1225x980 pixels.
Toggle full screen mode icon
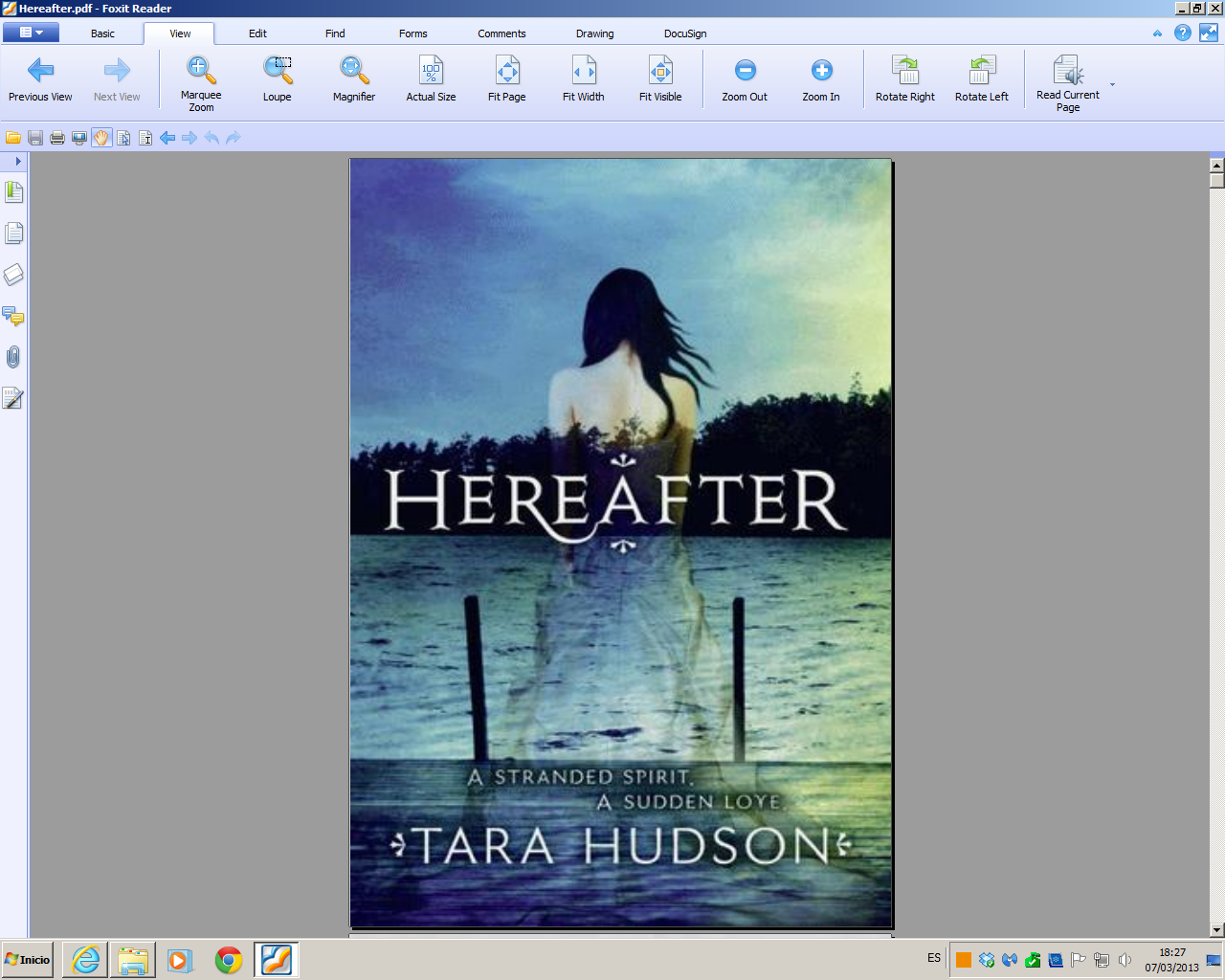tap(1209, 33)
